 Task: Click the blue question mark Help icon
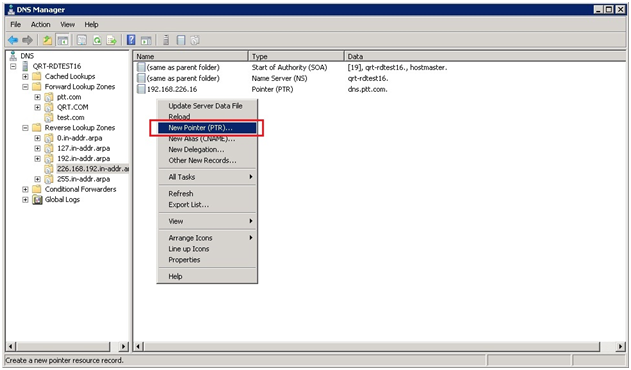(131, 40)
